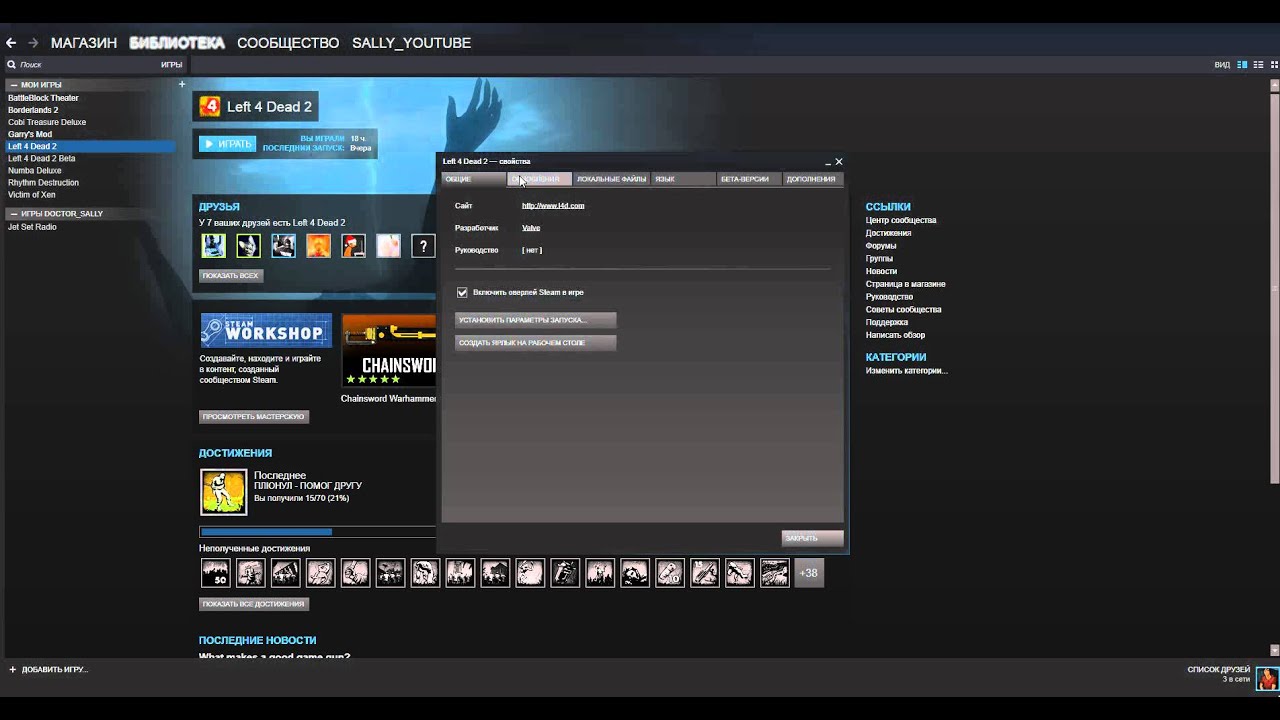Switch to the ЛОКАЛЬНЫЕ ФАЙЛЫ tab
The image size is (1280, 720).
point(611,179)
